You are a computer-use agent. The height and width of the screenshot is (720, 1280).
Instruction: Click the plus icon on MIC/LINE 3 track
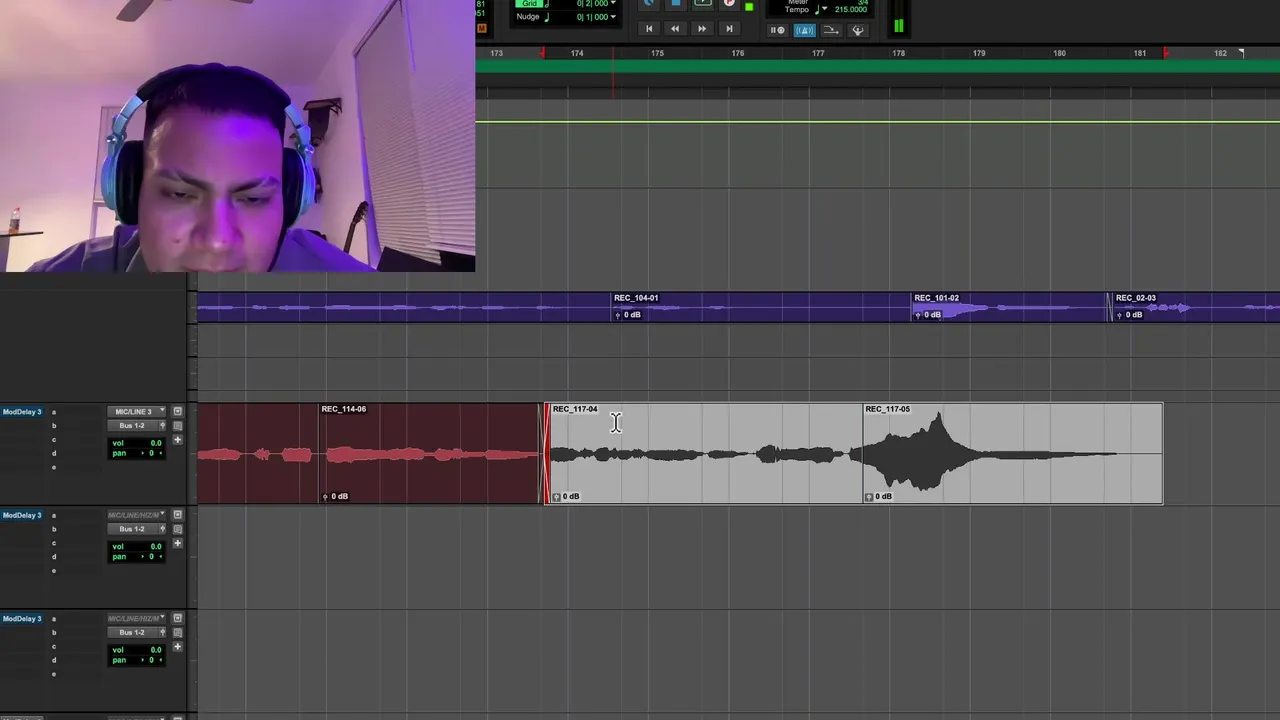click(178, 440)
